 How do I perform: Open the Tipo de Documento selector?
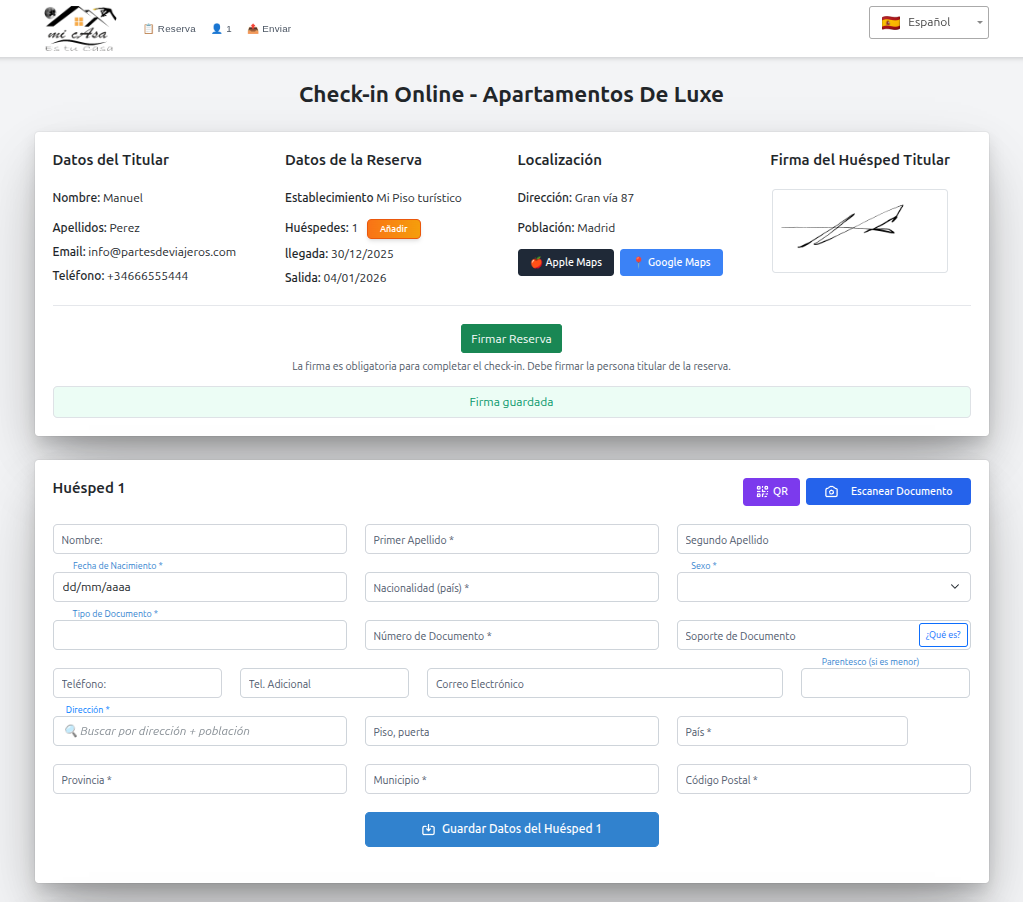click(199, 635)
